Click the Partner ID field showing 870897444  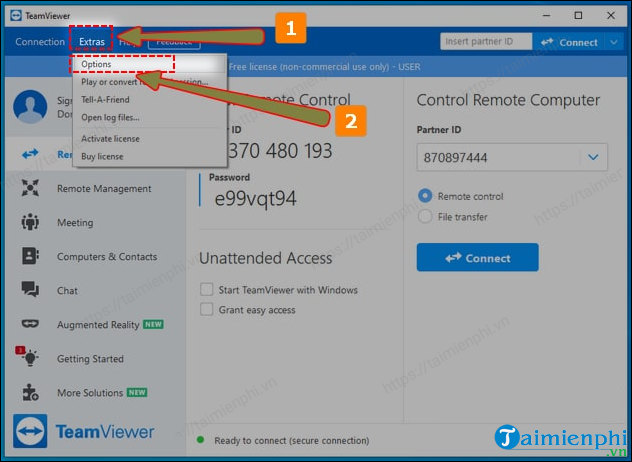pyautogui.click(x=512, y=157)
